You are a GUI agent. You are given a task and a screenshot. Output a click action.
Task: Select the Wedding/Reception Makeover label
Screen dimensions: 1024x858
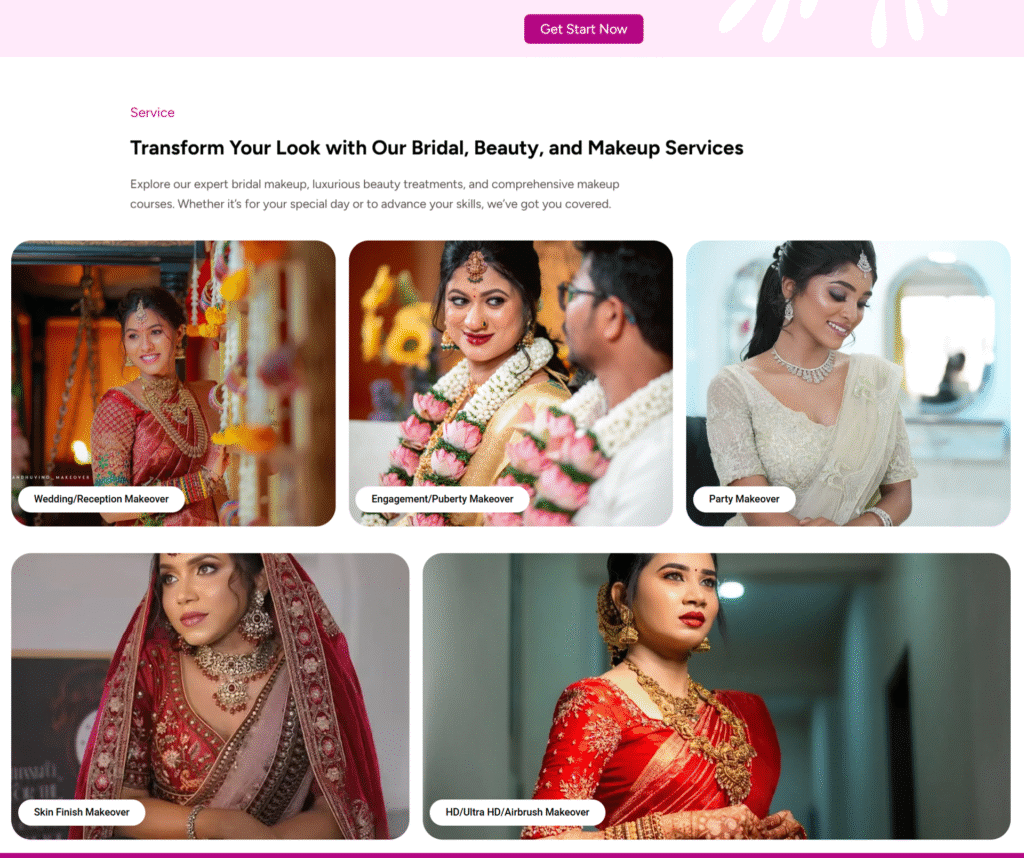pyautogui.click(x=101, y=499)
